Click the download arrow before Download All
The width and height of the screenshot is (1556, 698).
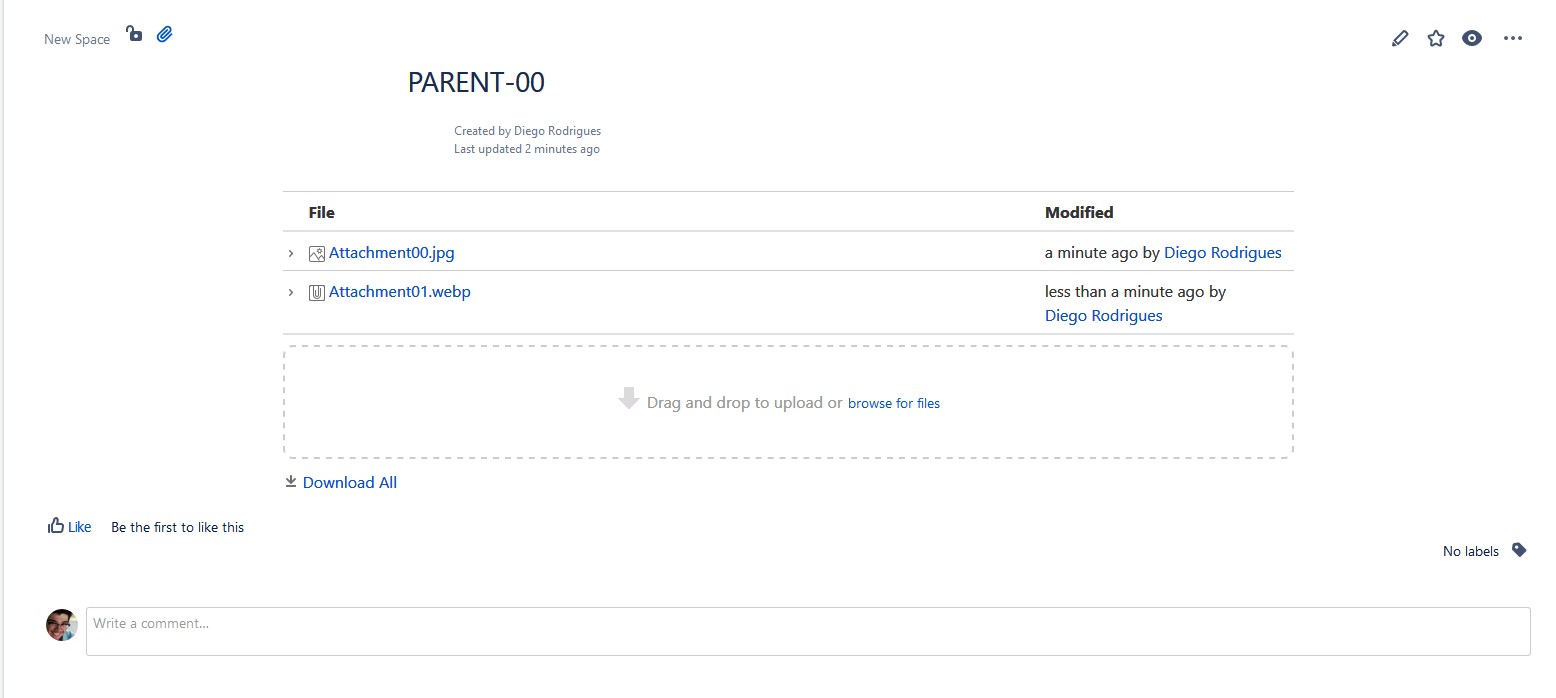[x=290, y=481]
